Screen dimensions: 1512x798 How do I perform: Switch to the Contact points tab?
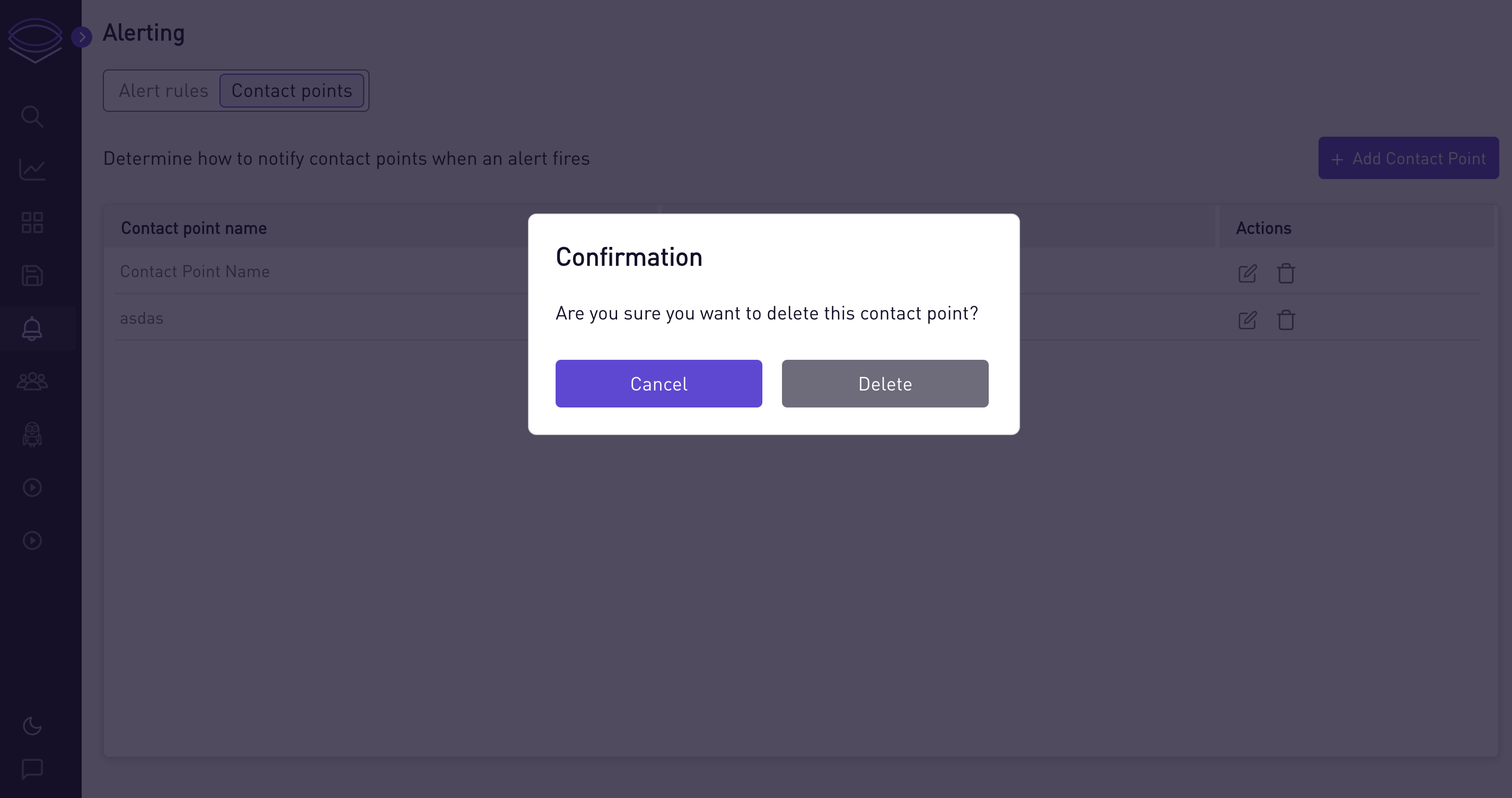pos(292,91)
